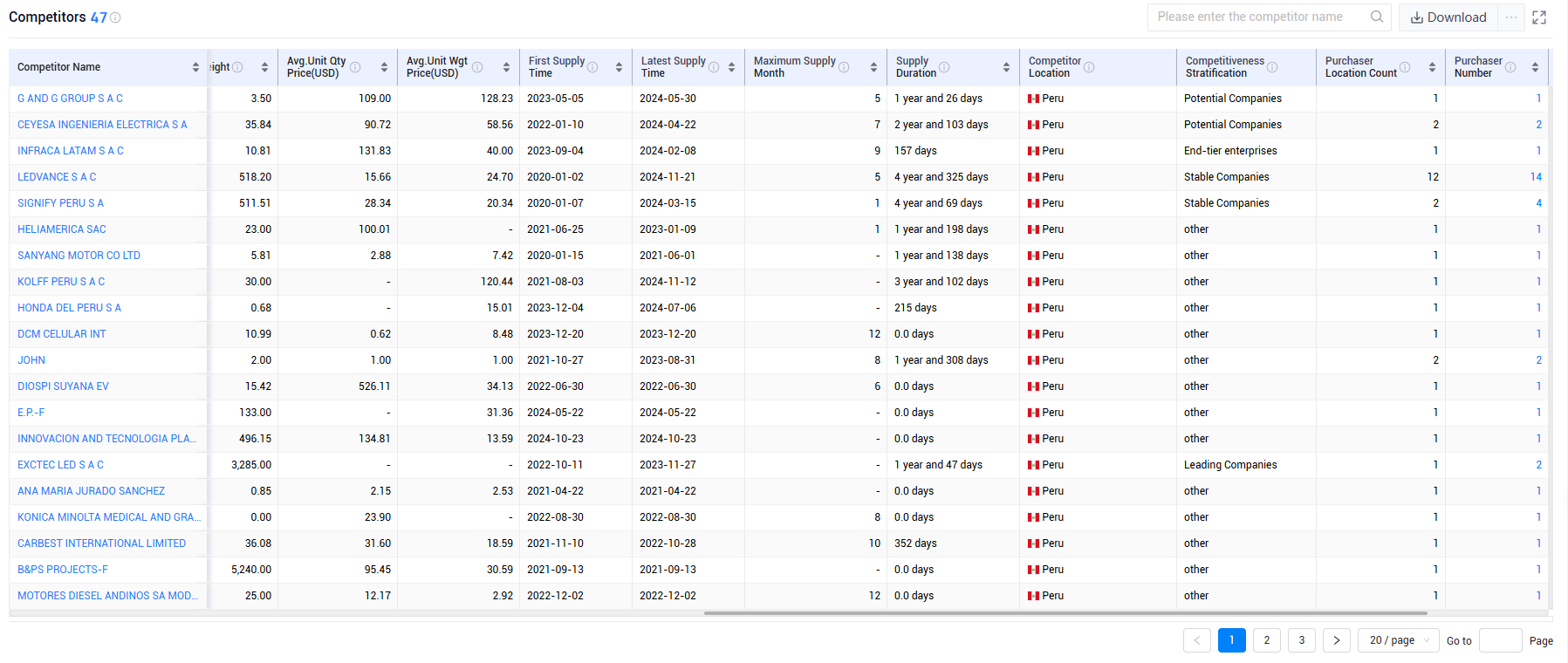Open EXCTEC LED S A C
This screenshot has width=1568, height=663.
click(x=60, y=465)
